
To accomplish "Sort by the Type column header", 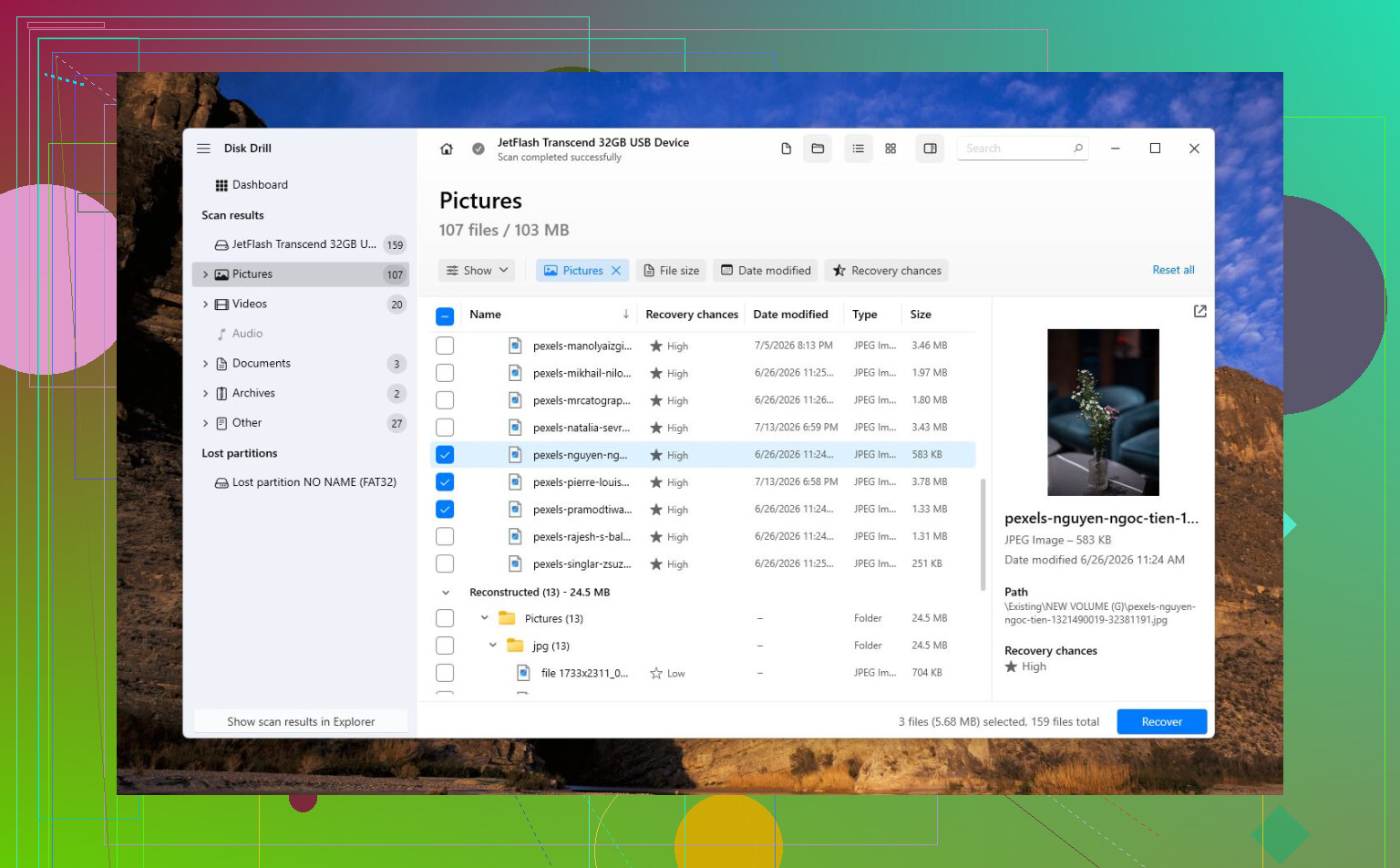I will coord(865,315).
